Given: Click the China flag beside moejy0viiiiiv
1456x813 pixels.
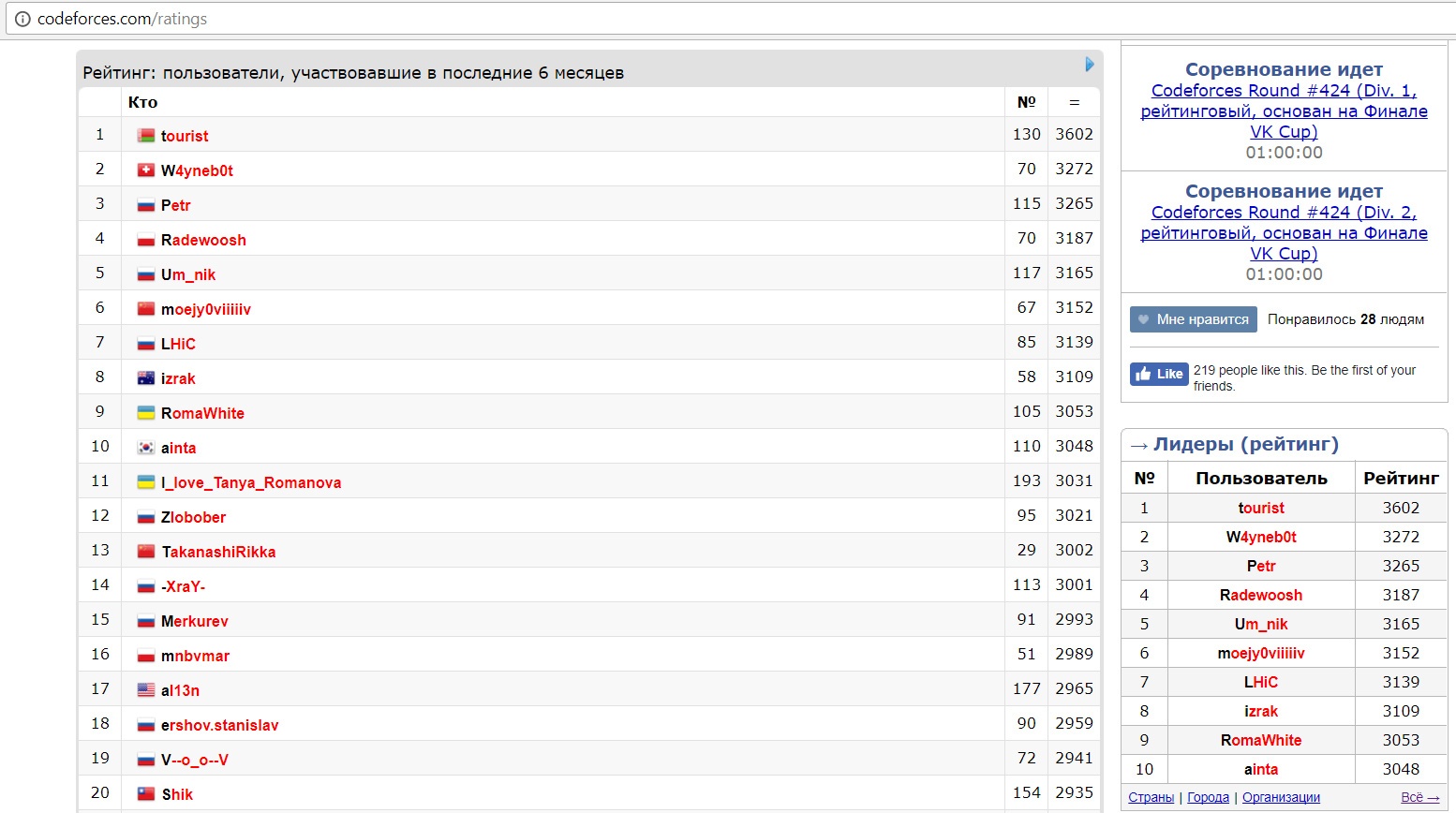Looking at the screenshot, I should pyautogui.click(x=146, y=309).
